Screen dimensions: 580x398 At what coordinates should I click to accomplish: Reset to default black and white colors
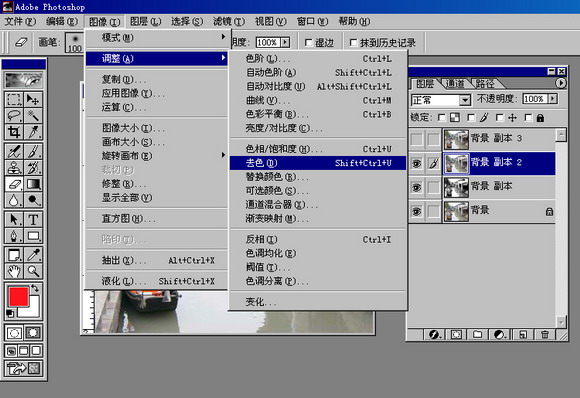tap(10, 314)
